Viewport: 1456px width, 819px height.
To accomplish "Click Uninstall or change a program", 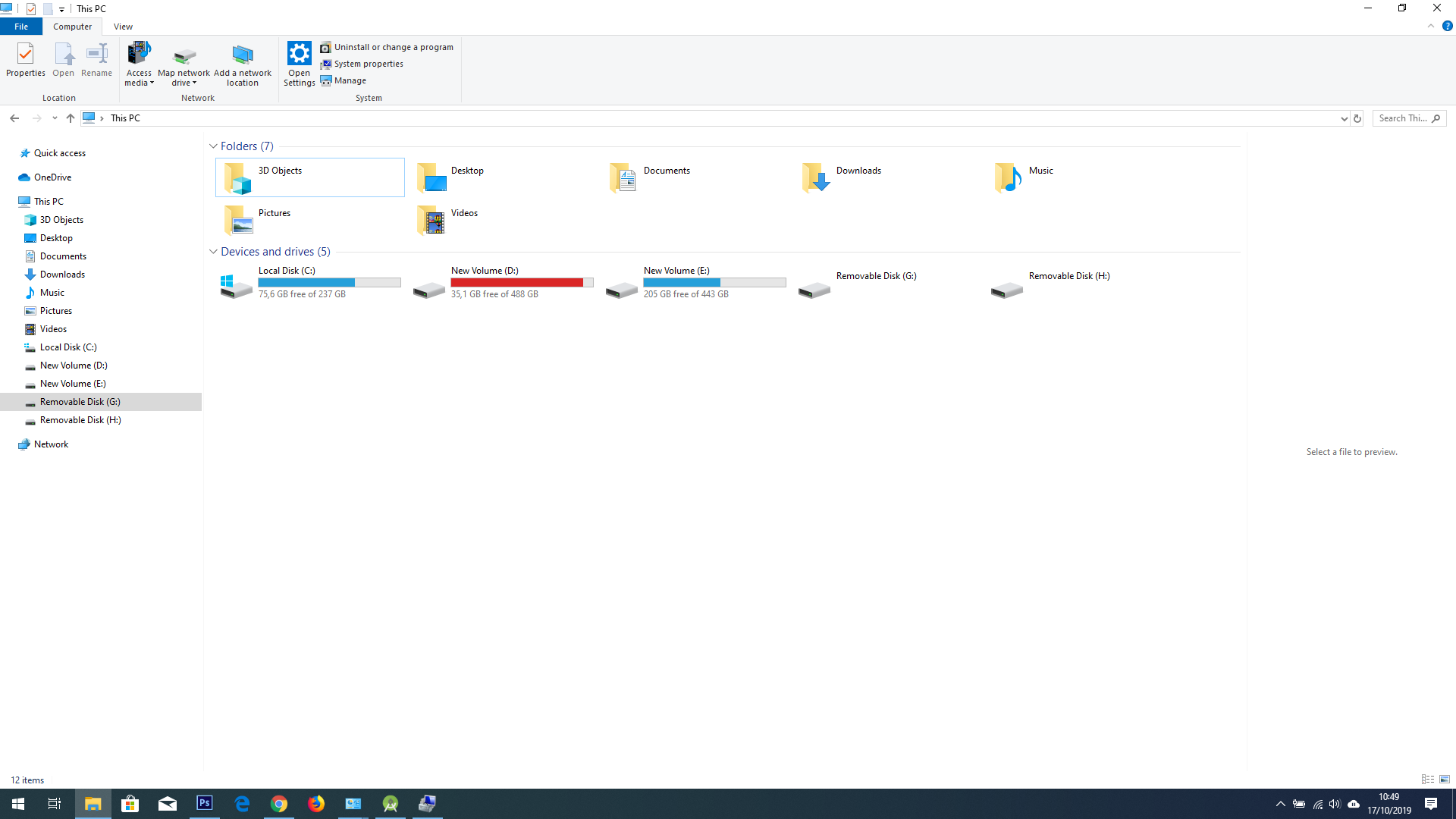I will [x=393, y=47].
